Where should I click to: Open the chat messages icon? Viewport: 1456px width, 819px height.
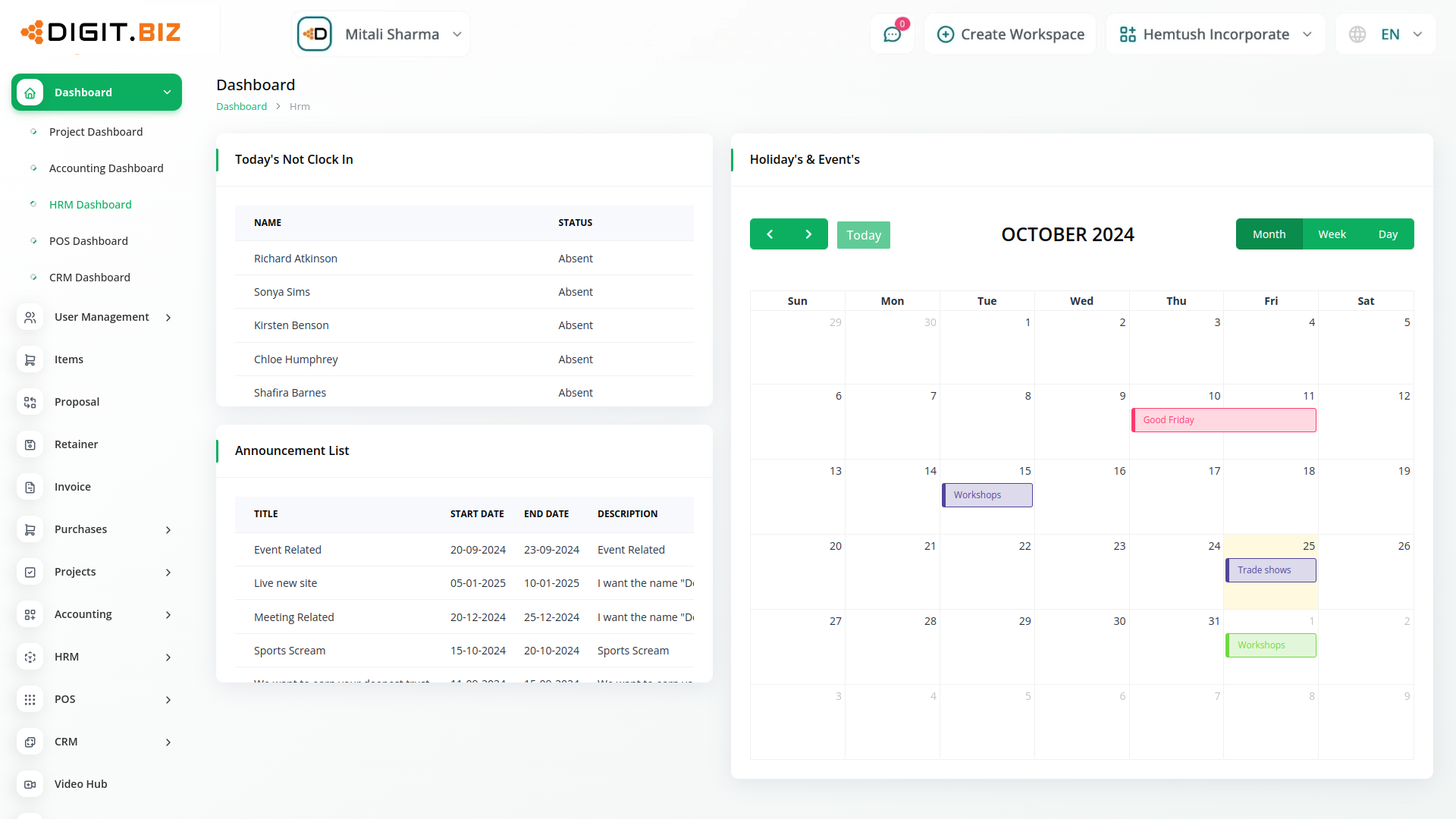coord(892,35)
